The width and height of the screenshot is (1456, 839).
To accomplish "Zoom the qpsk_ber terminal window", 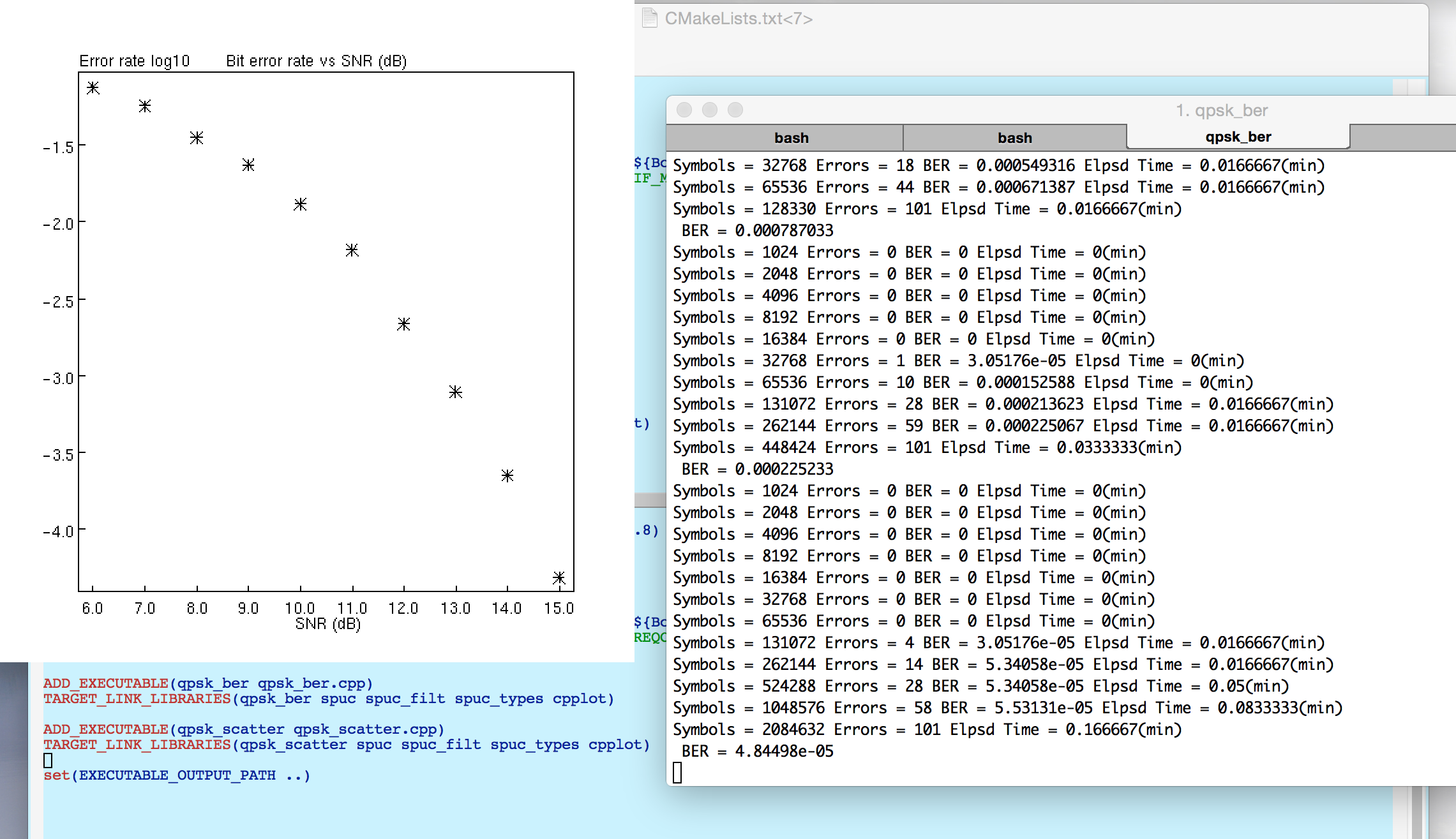I will pos(735,110).
